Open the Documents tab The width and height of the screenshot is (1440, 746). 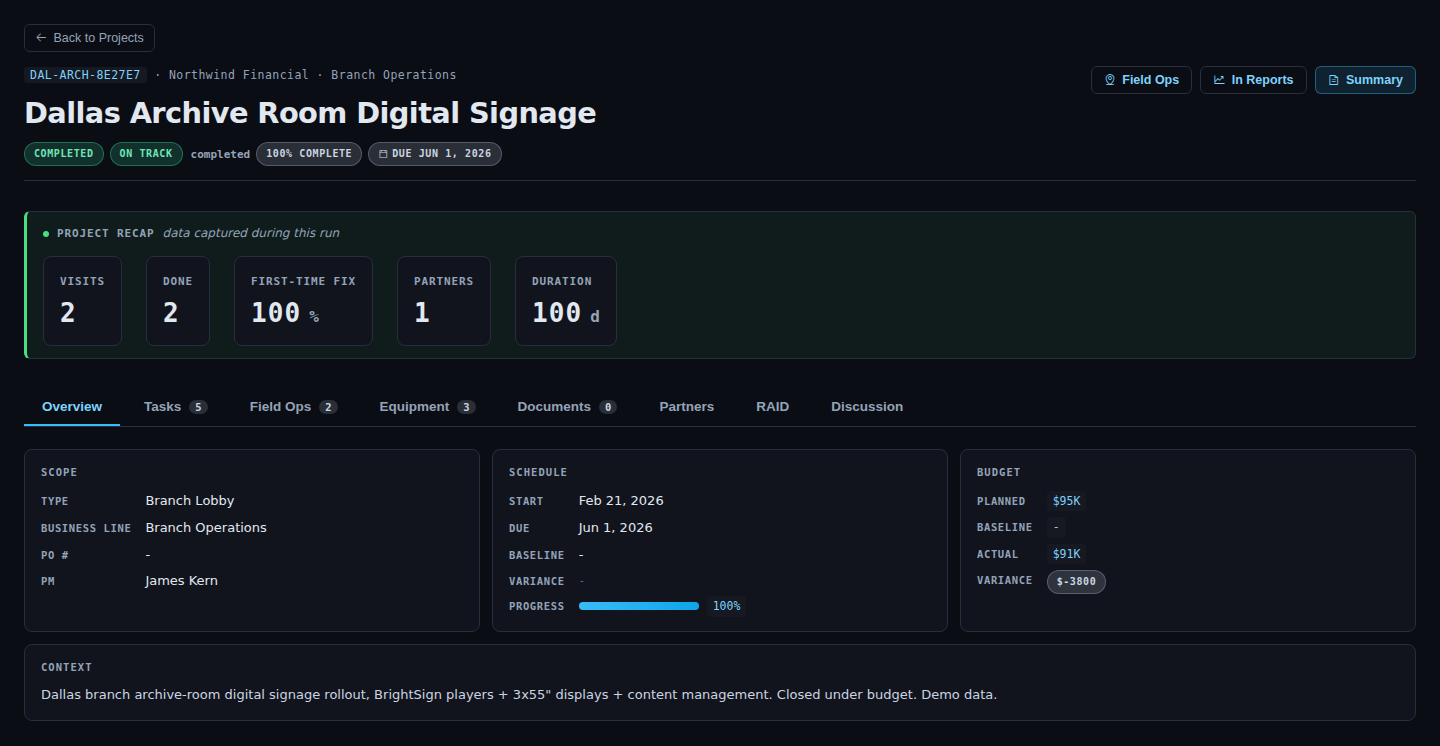[566, 407]
